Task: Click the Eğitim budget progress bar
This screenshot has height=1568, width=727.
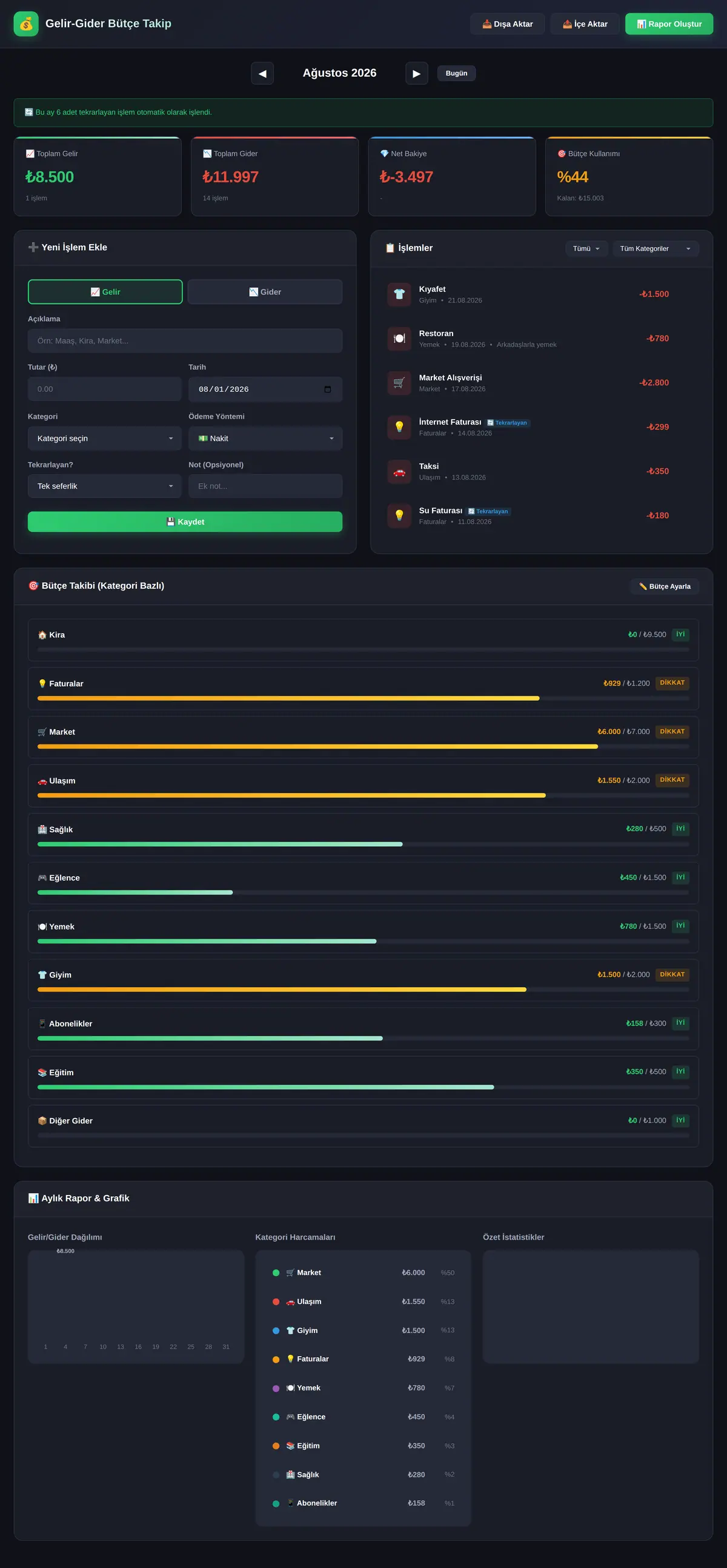Action: coord(363,1087)
